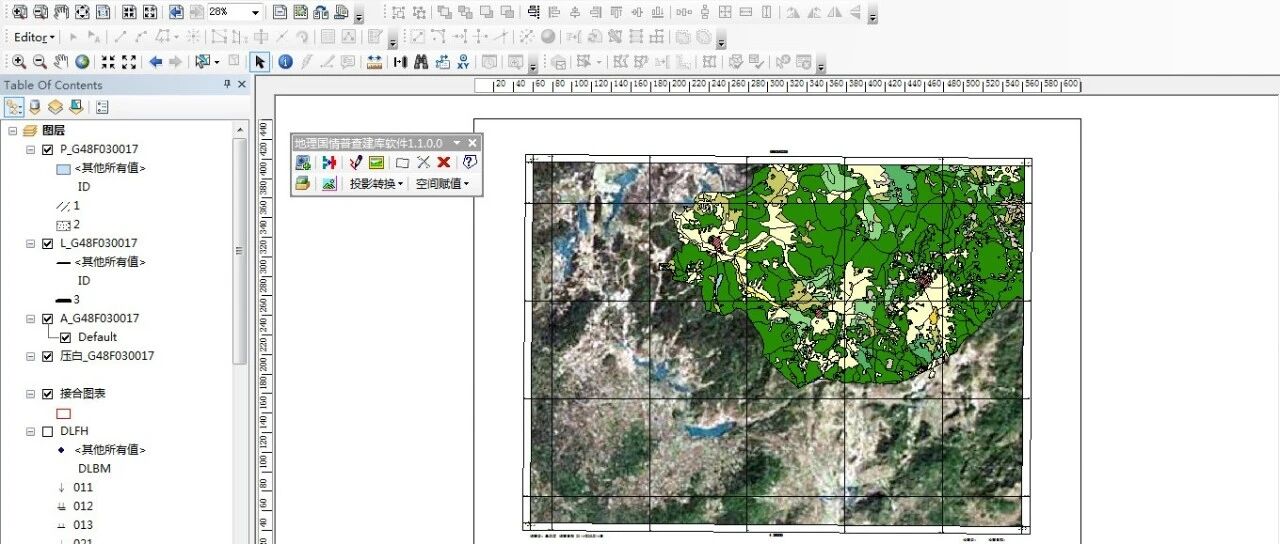Enable the DLFH layer checkbox
Image resolution: width=1280 pixels, height=544 pixels.
coord(47,431)
